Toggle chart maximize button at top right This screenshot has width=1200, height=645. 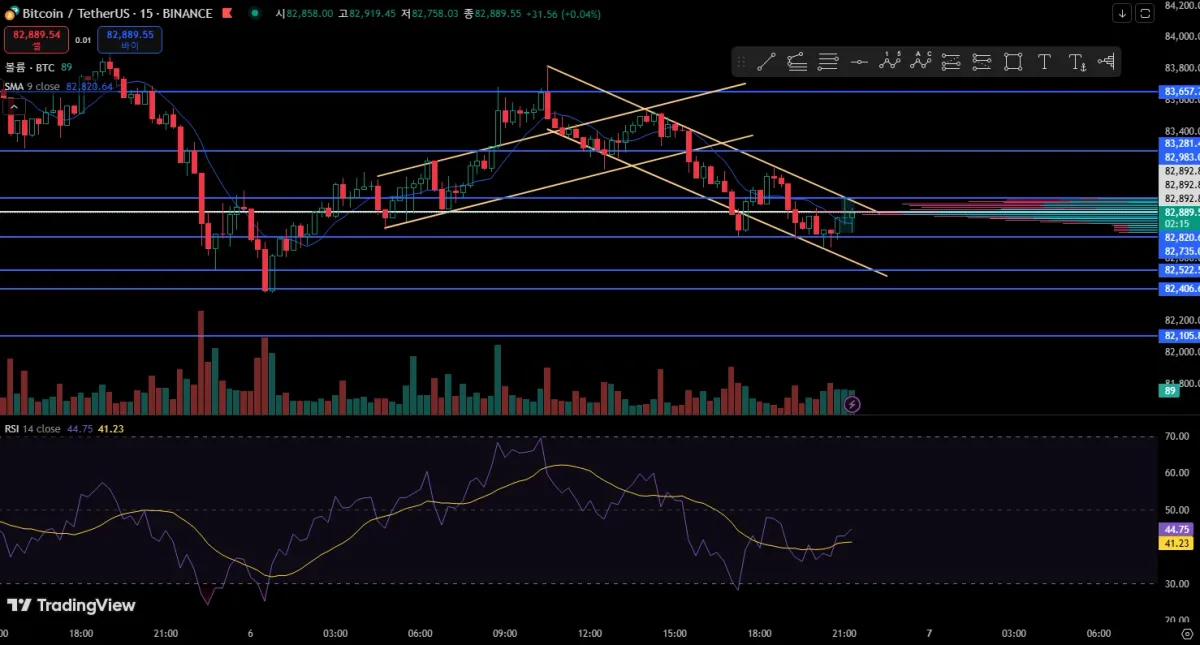click(x=1145, y=13)
